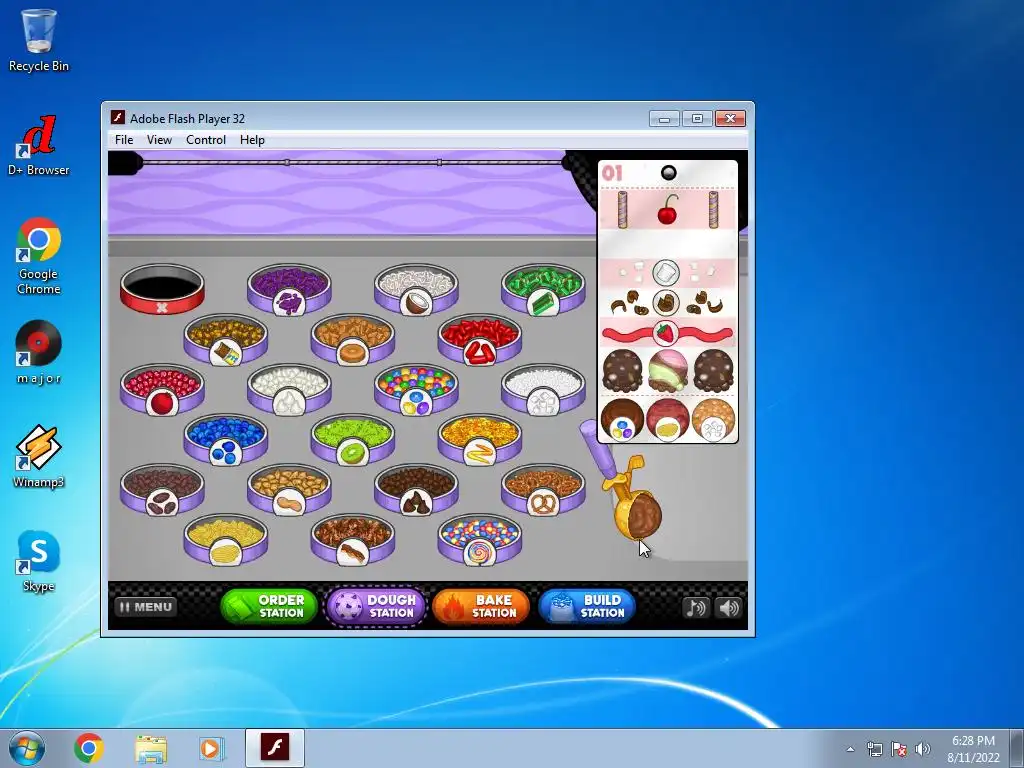Open the File menu
Screen dimensions: 1024x768
pos(123,140)
